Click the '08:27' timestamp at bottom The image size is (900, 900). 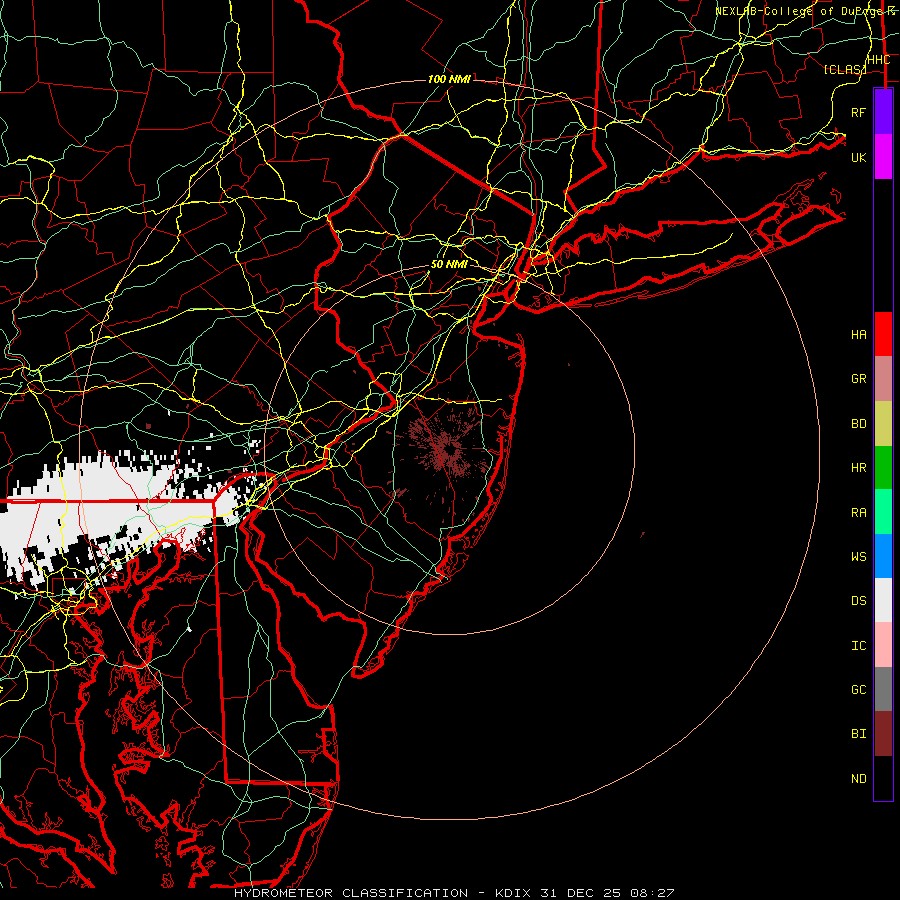pos(654,893)
